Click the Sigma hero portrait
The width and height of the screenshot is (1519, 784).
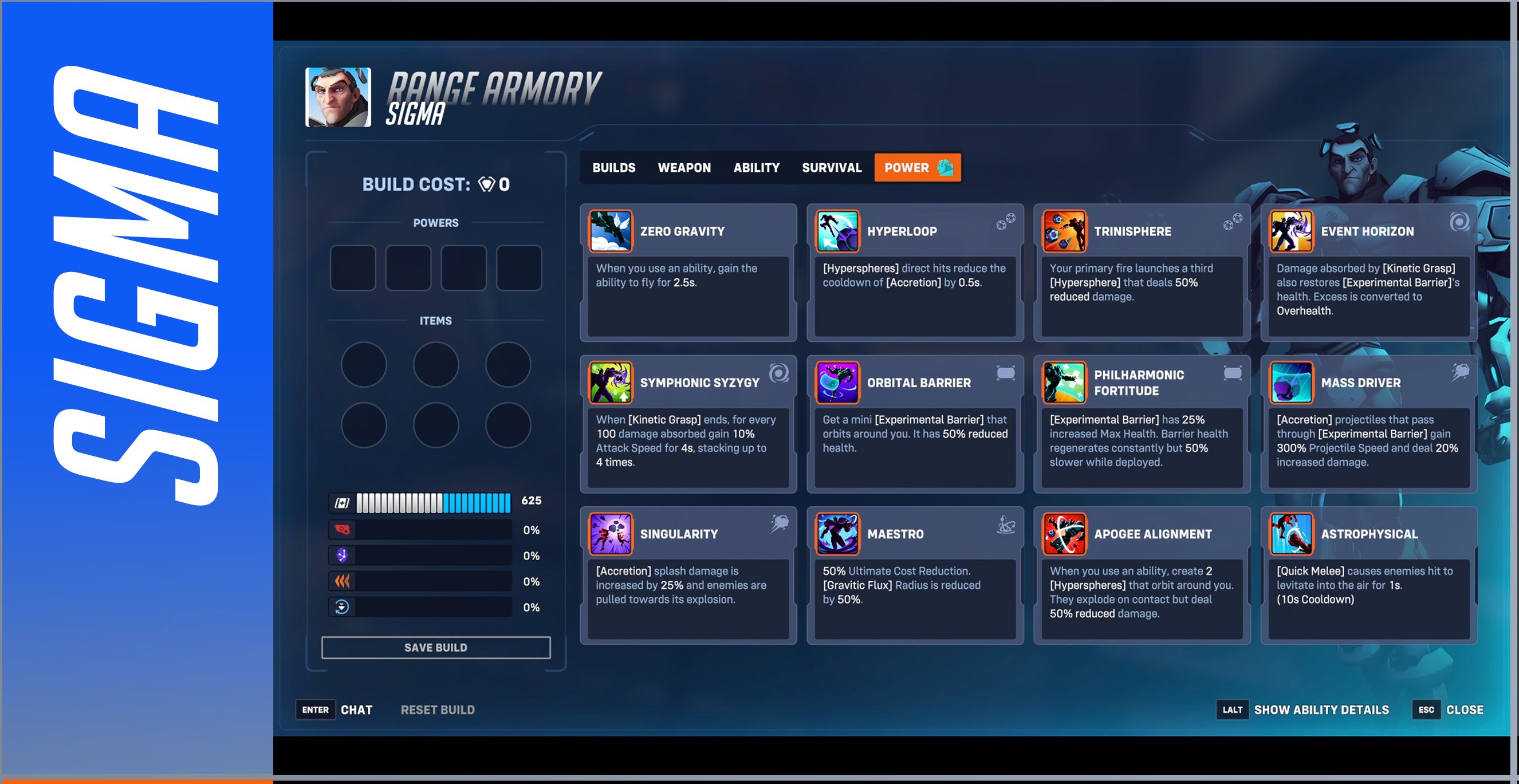[x=339, y=97]
